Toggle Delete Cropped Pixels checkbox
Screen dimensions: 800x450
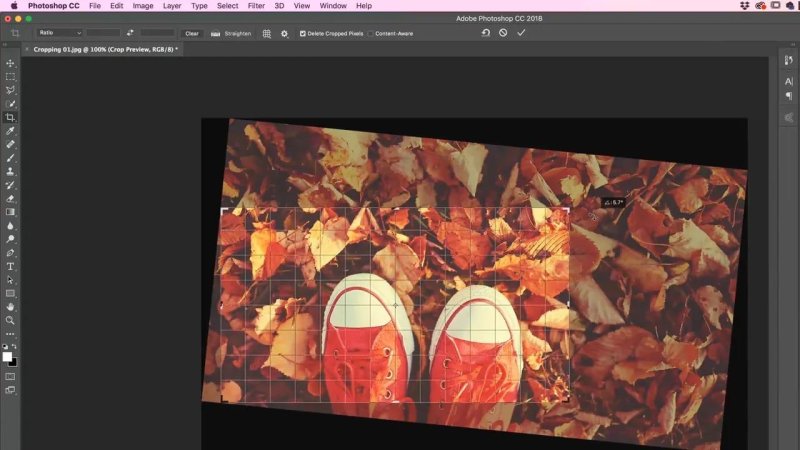(x=303, y=34)
